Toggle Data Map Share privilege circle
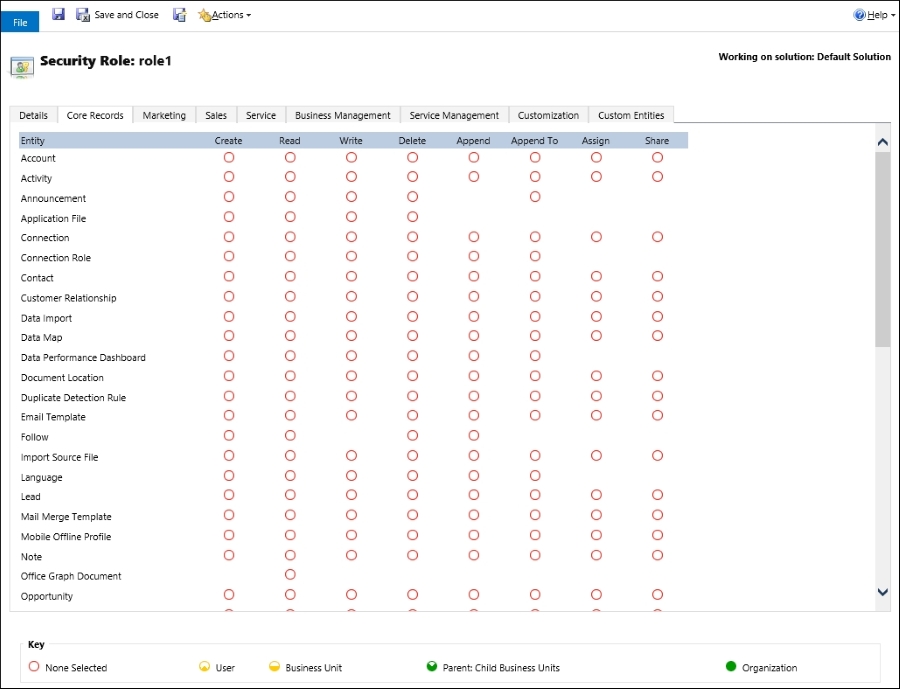 pyautogui.click(x=657, y=336)
